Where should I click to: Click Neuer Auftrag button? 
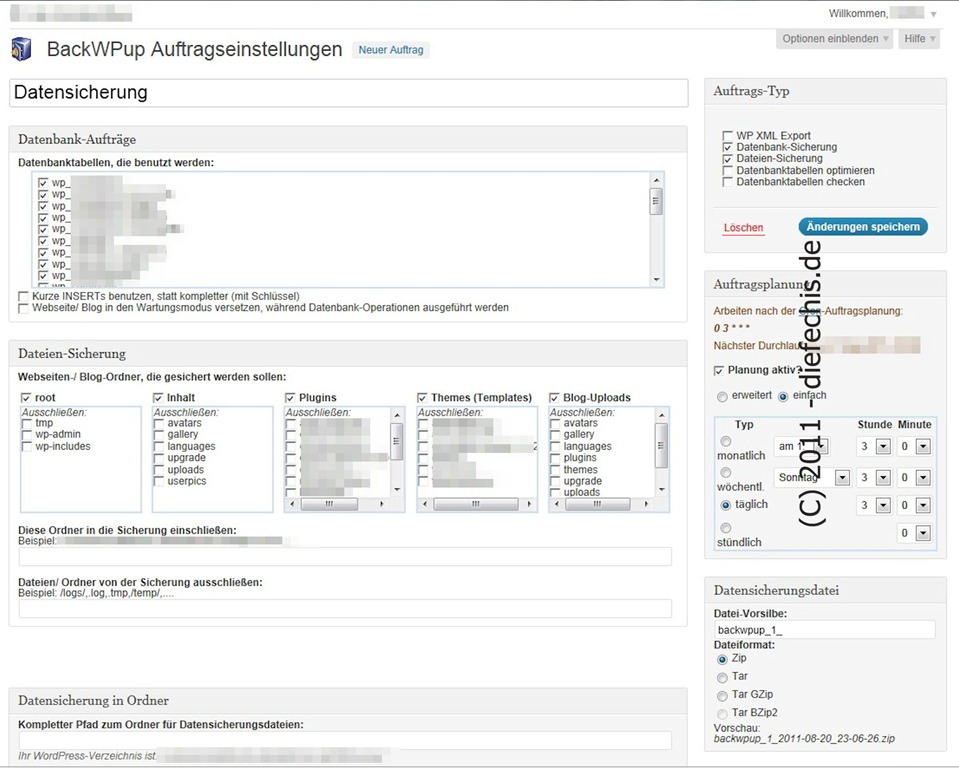pyautogui.click(x=391, y=50)
